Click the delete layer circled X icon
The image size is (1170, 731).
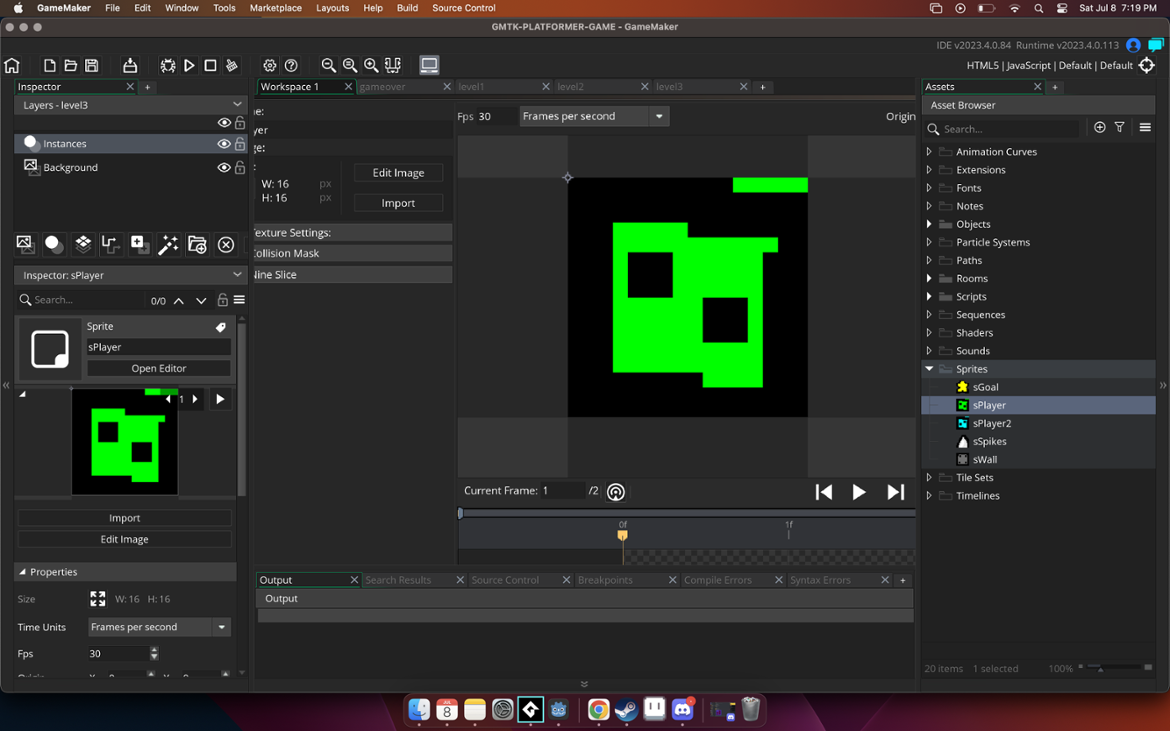226,245
